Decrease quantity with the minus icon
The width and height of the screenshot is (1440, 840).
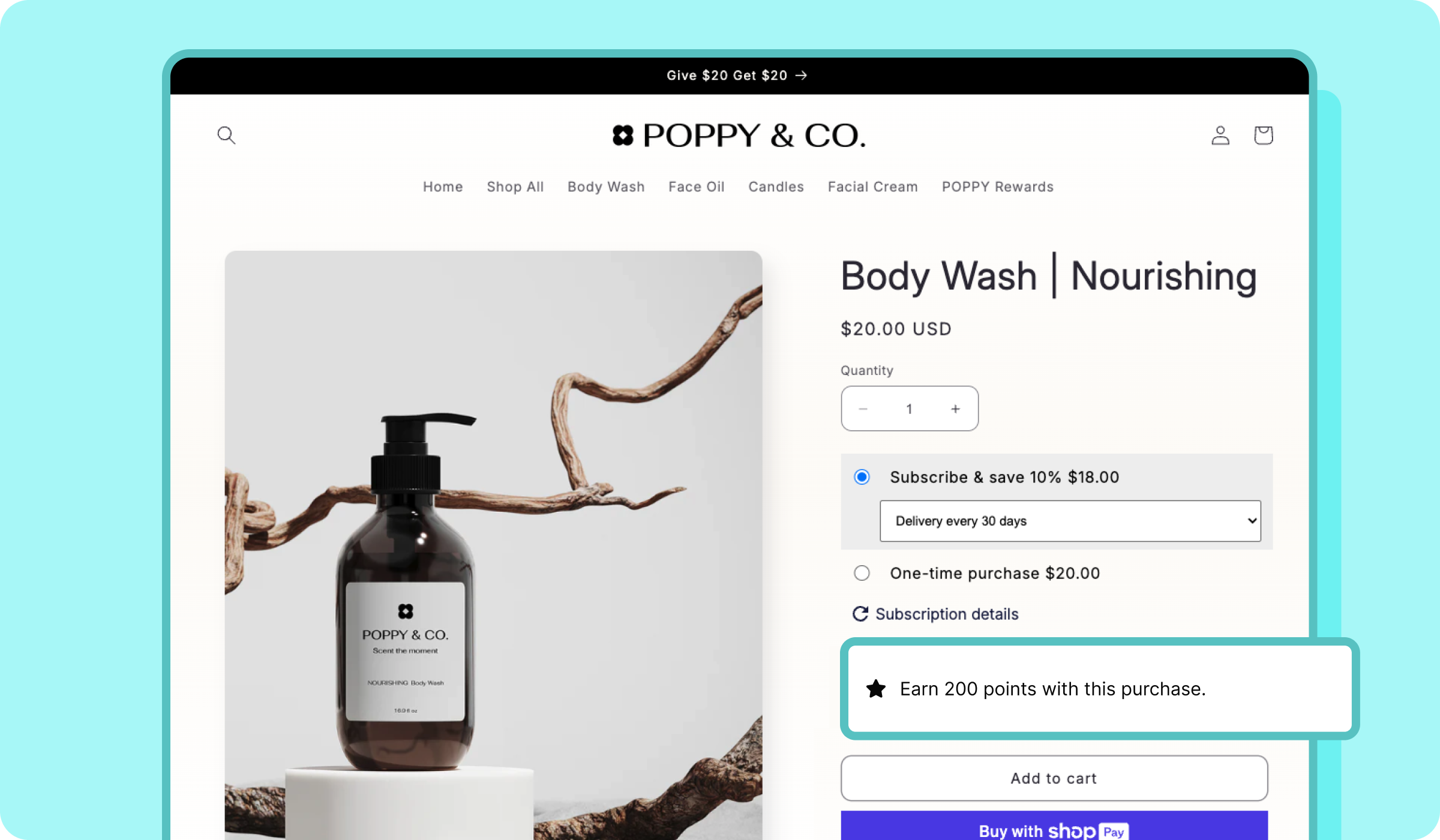863,409
